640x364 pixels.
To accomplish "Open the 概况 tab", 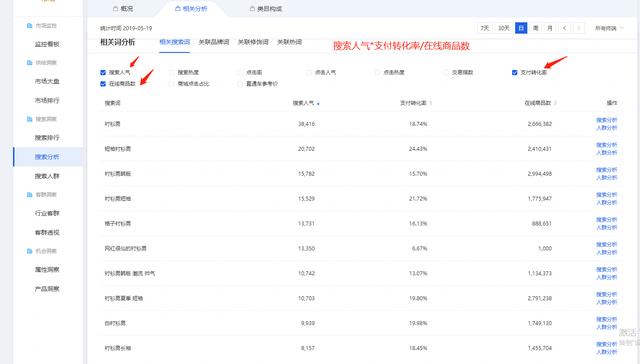I will 123,9.
